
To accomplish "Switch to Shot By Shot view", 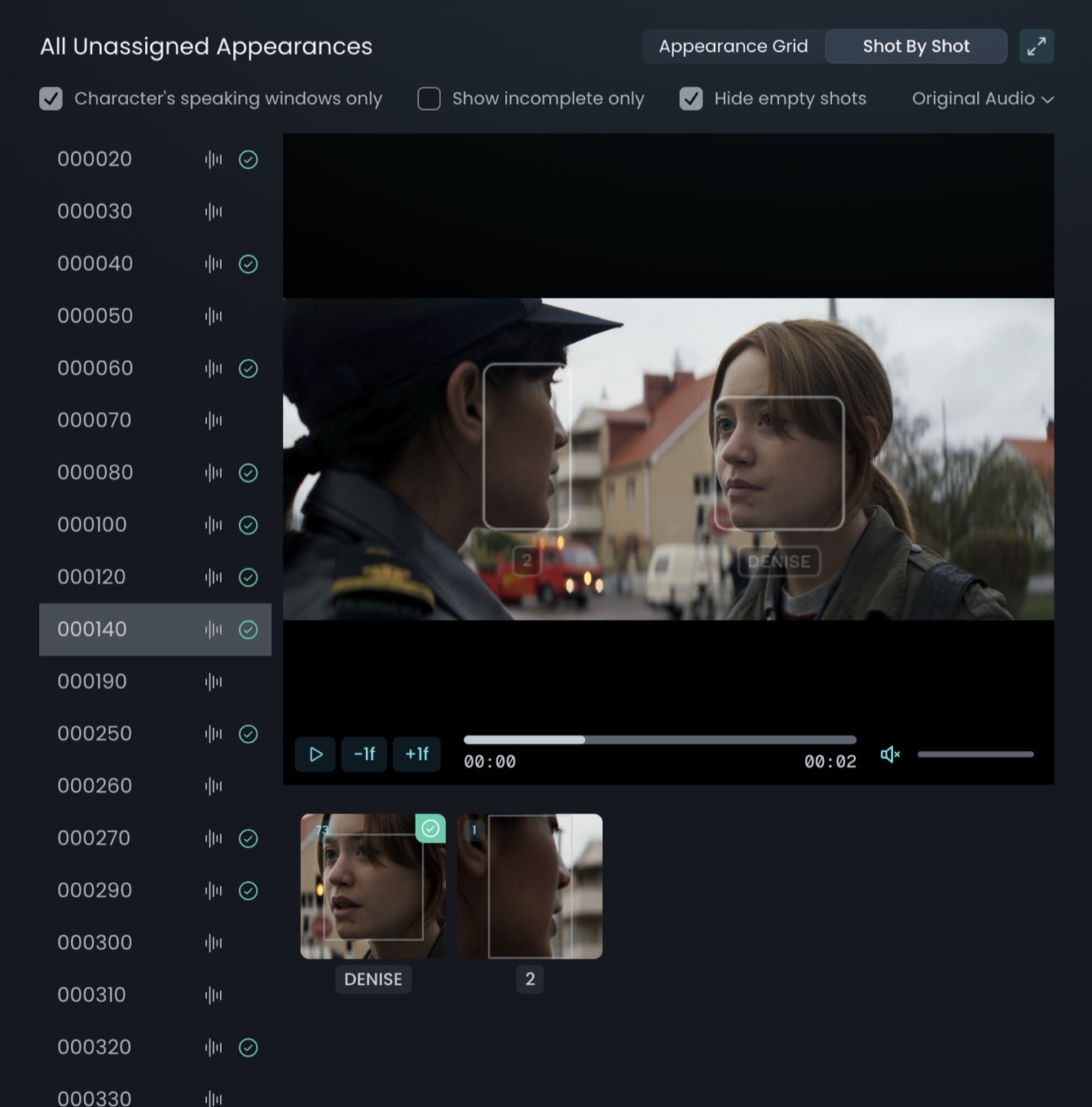I will [916, 46].
